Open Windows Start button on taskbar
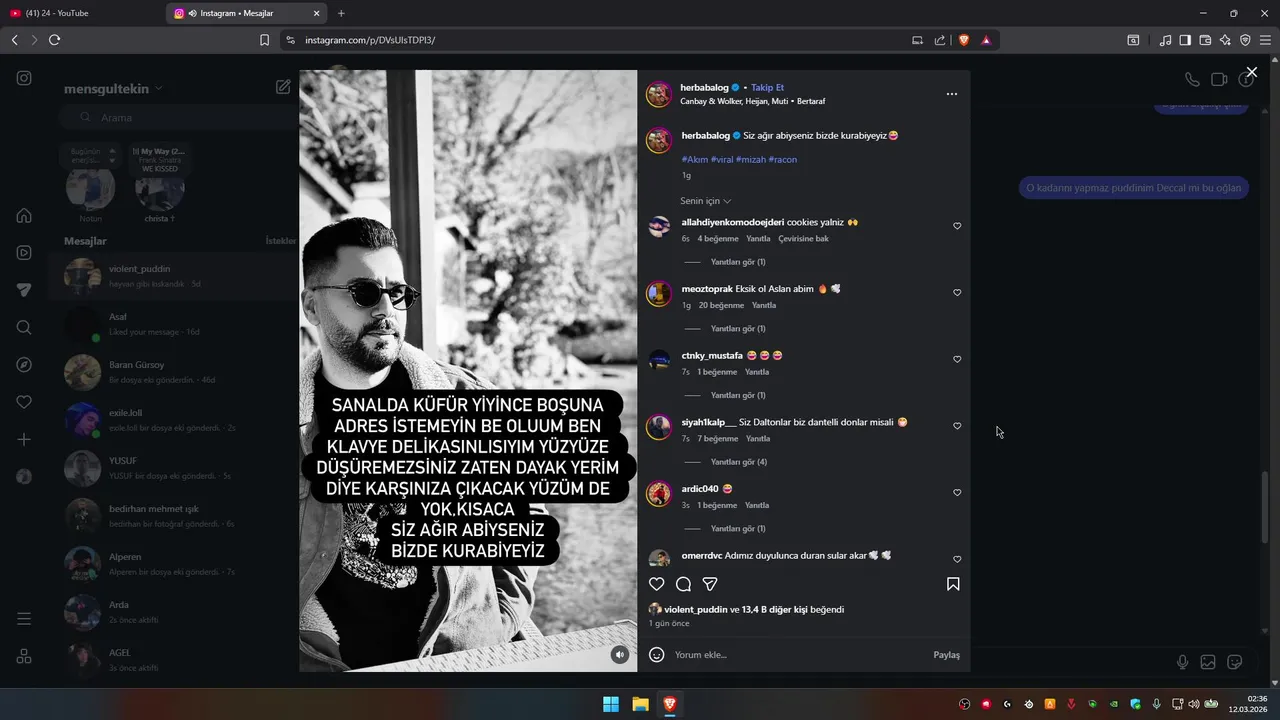Screen dimensions: 1280x720 point(610,704)
